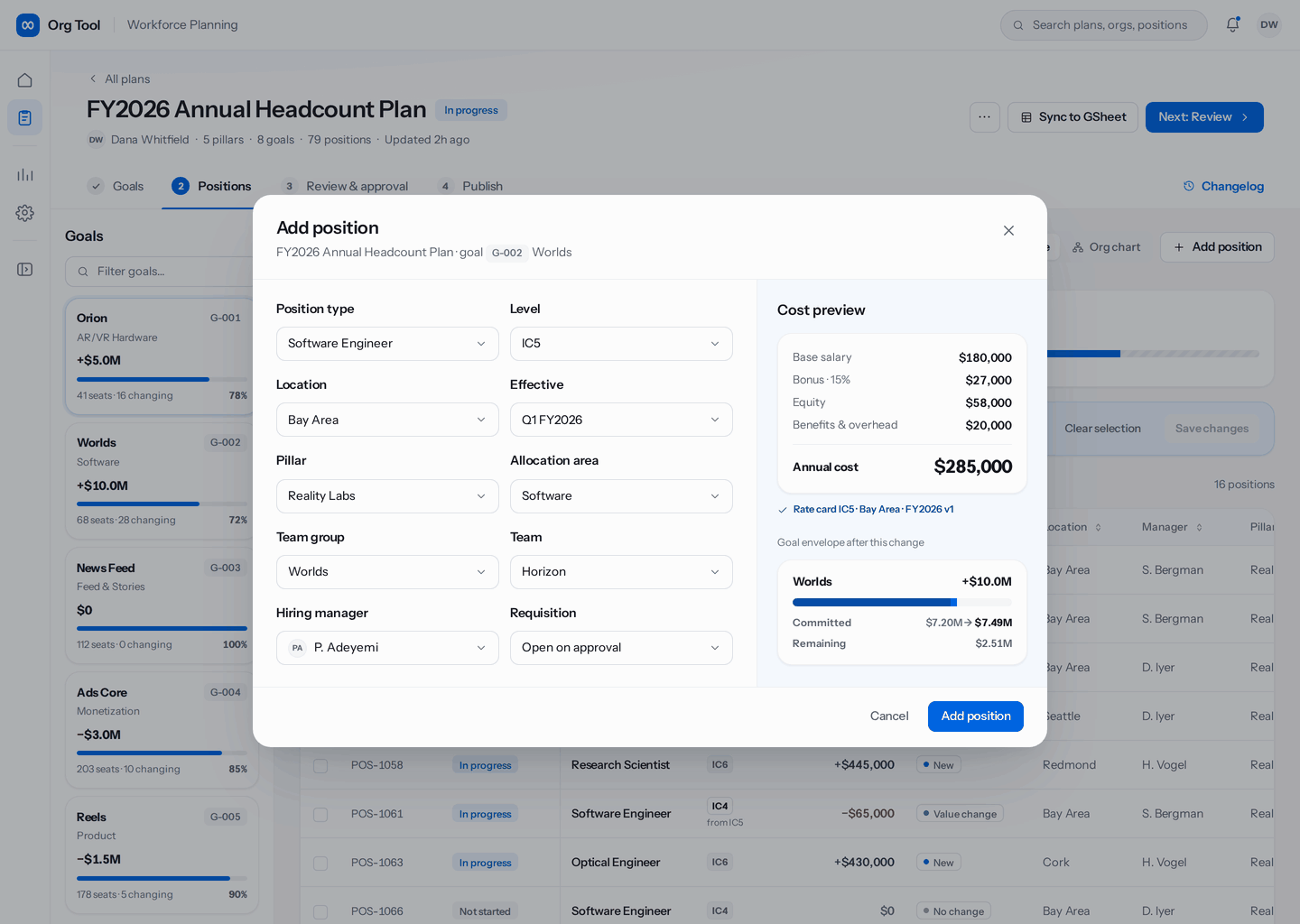Open the Home icon in sidebar
This screenshot has height=924, width=1300.
click(x=24, y=80)
